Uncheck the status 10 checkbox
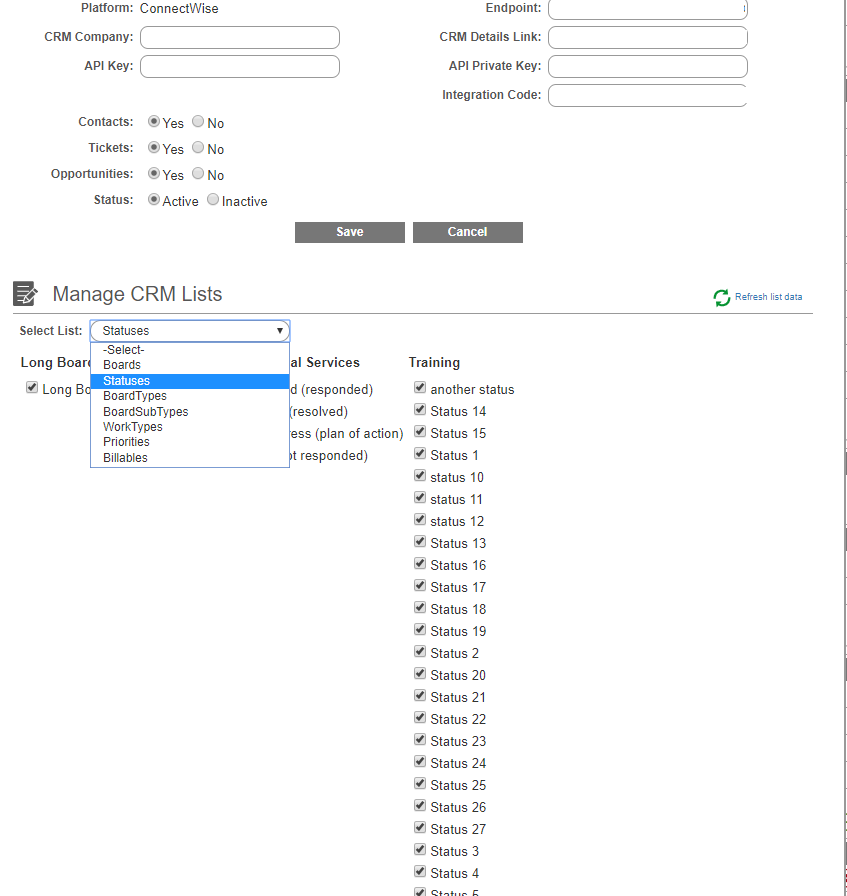Image resolution: width=847 pixels, height=896 pixels. pos(420,475)
